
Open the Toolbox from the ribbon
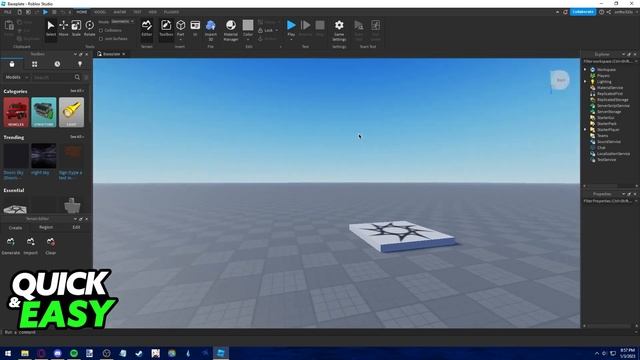[166, 29]
